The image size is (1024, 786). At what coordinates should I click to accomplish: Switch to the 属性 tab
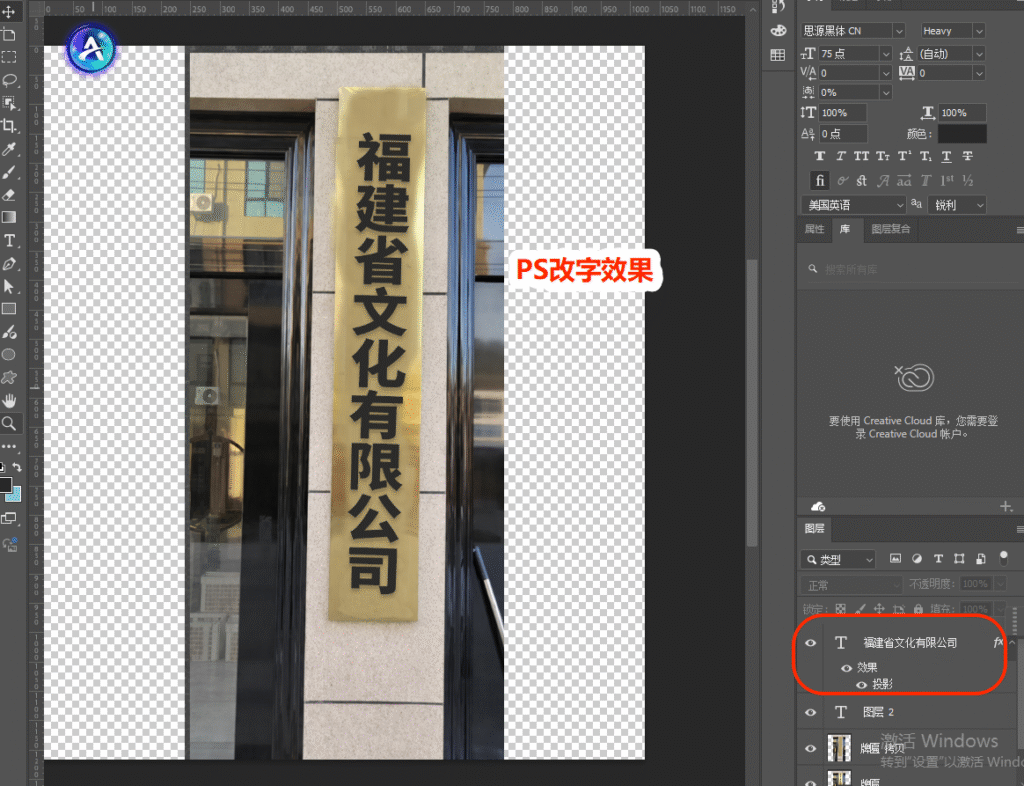[x=814, y=229]
